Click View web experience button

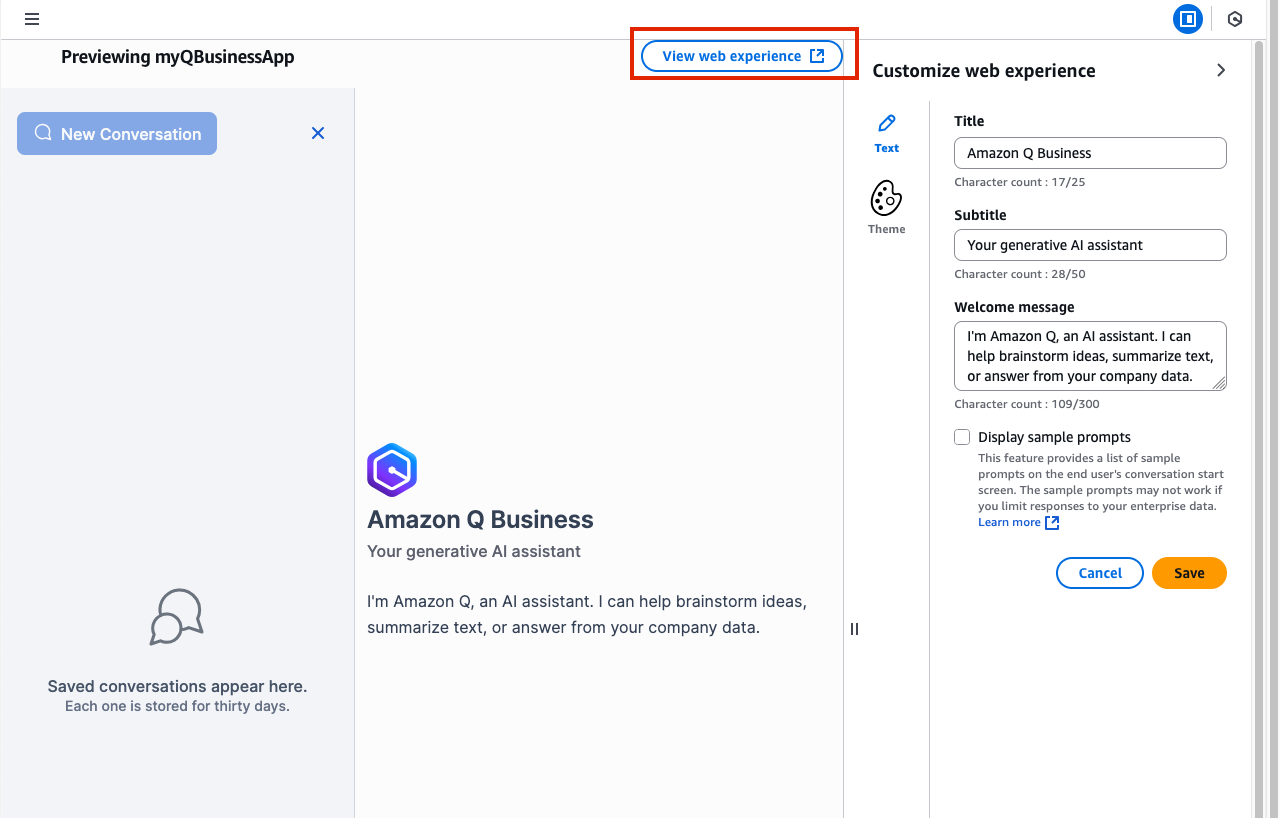pos(742,56)
